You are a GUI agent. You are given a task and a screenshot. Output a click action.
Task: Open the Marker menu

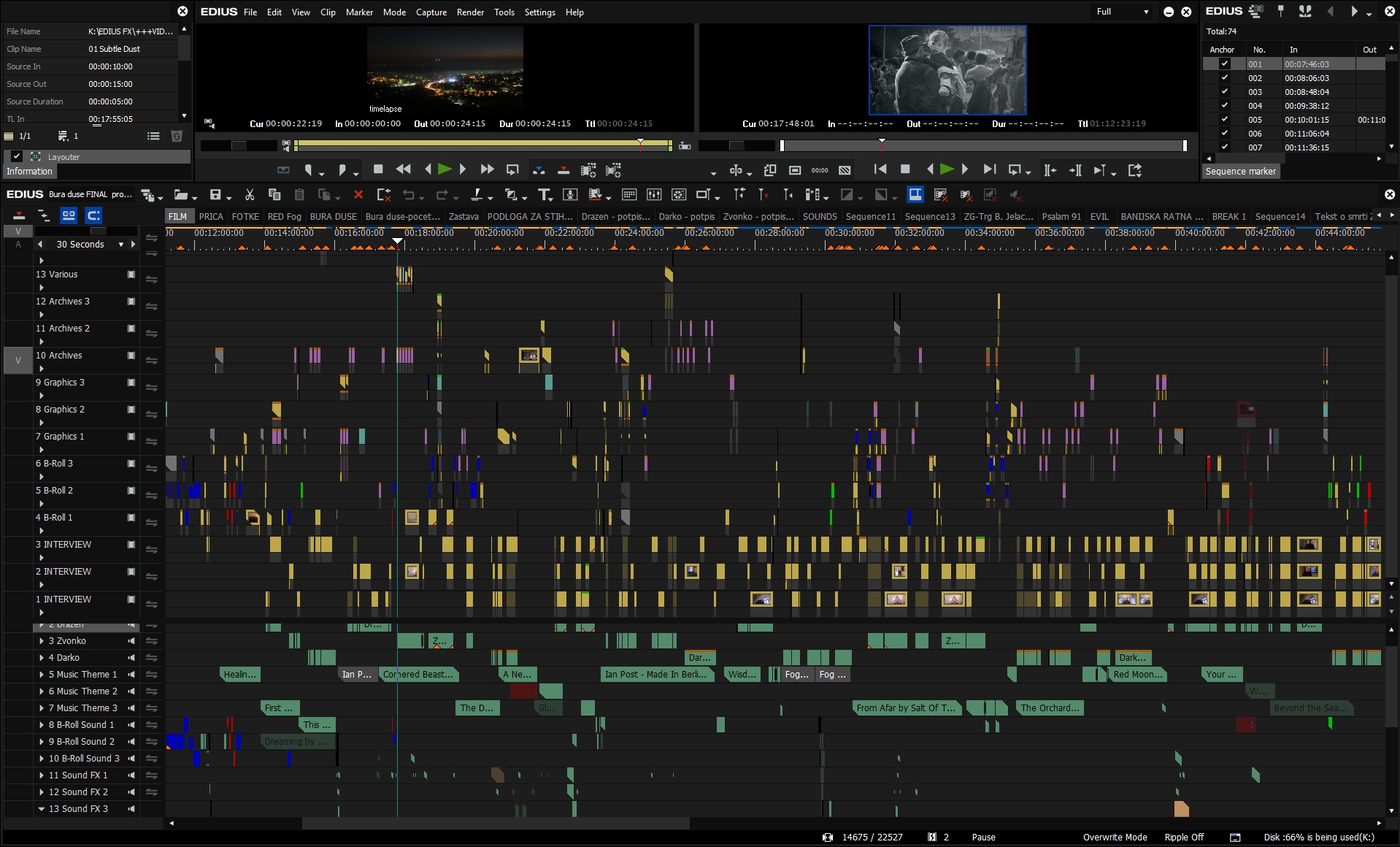(x=359, y=12)
